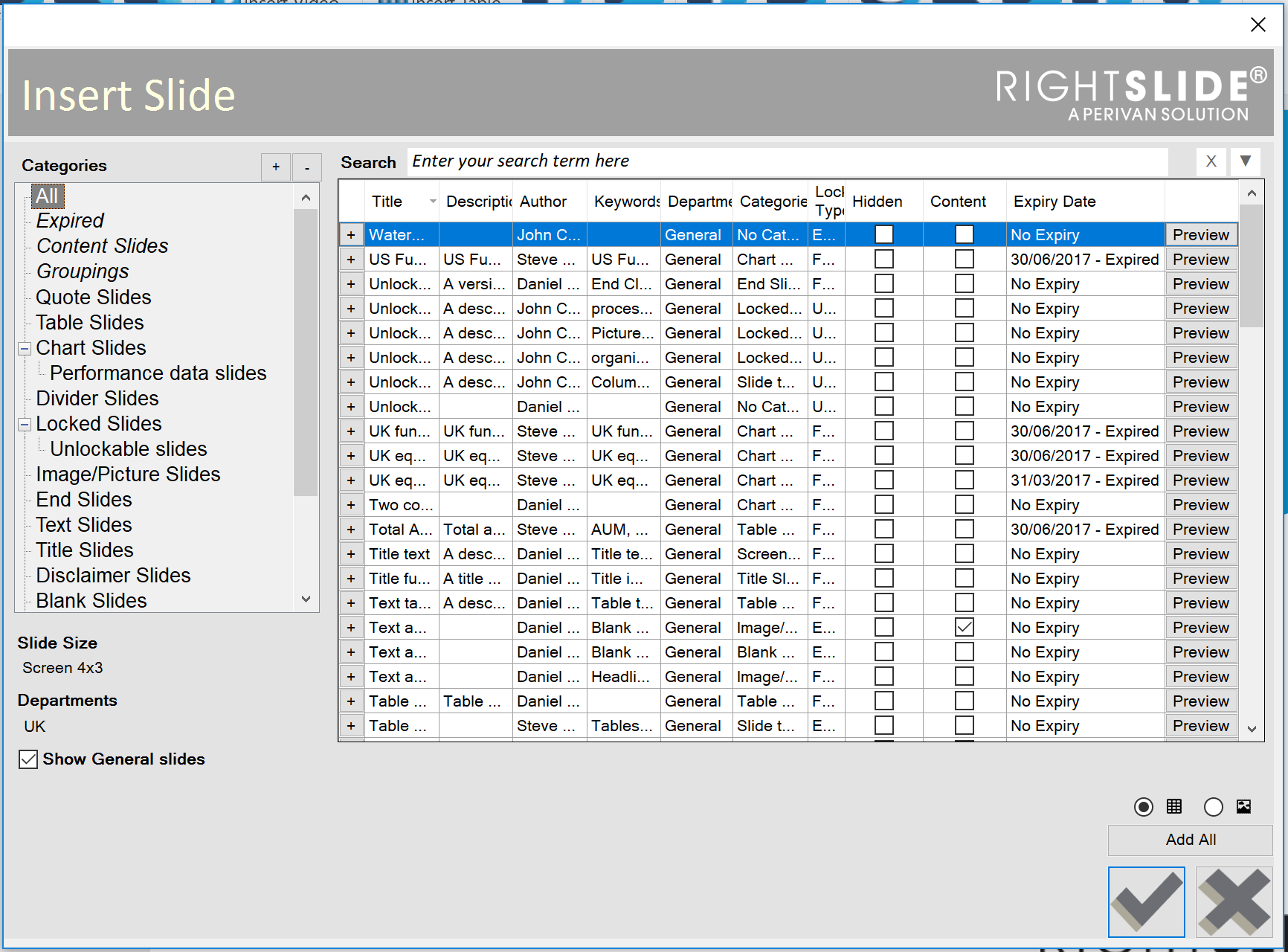Preview the Water... slide
Image resolution: width=1288 pixels, height=952 pixels.
[x=1201, y=235]
